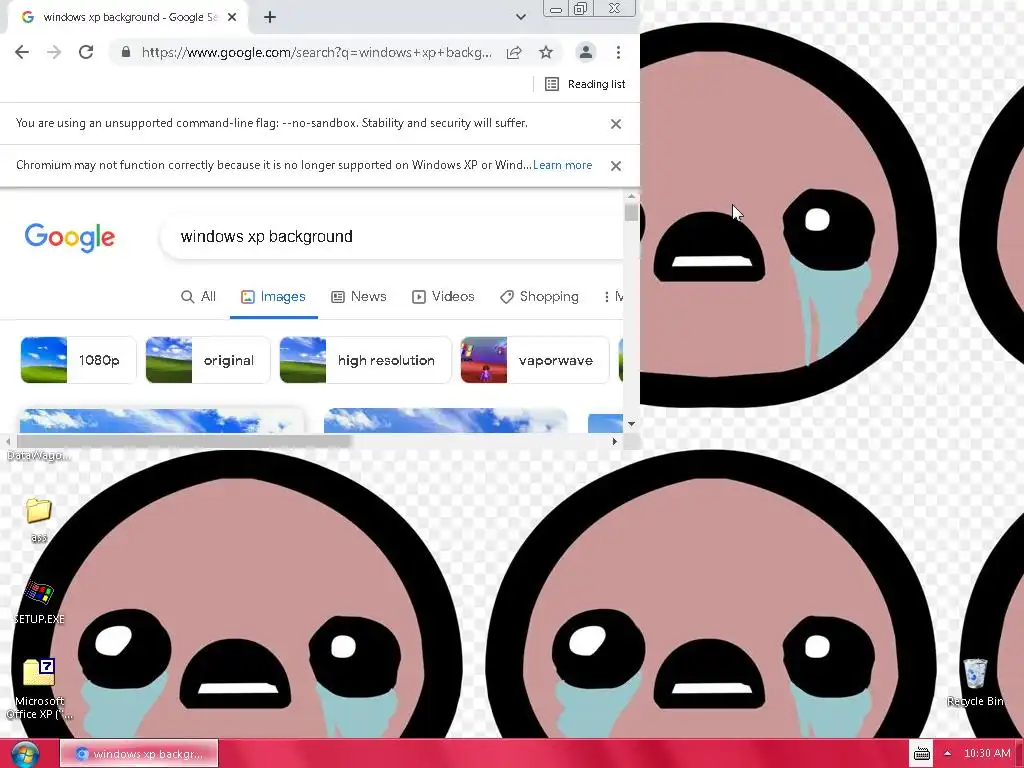Click the horizontal scroll right arrow

[614, 441]
